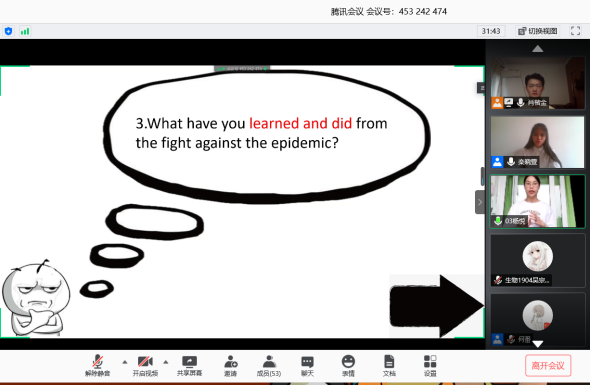Image resolution: width=590 pixels, height=385 pixels.
Task: Show next participants with down arrow
Action: tap(538, 344)
